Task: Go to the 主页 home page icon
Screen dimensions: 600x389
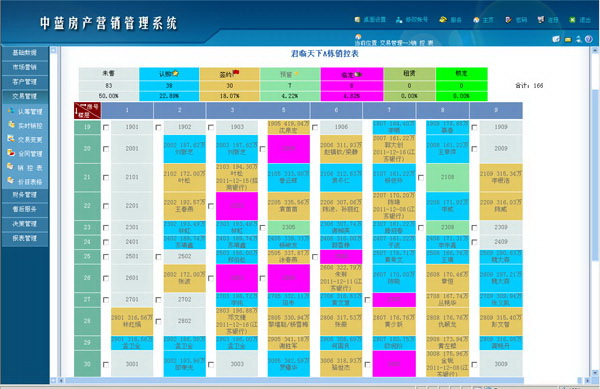Action: [x=476, y=20]
